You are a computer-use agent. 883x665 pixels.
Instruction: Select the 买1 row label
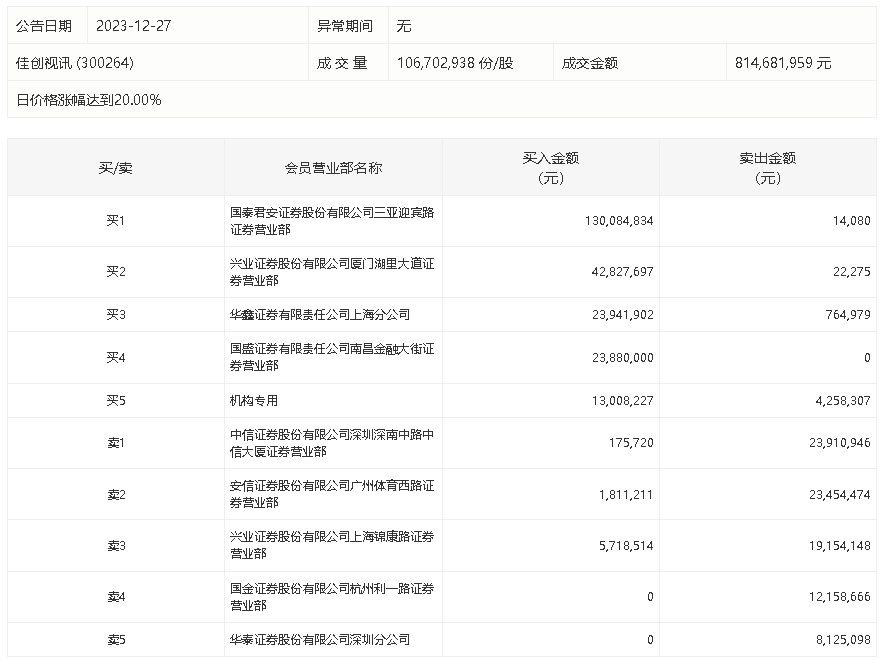pyautogui.click(x=115, y=221)
